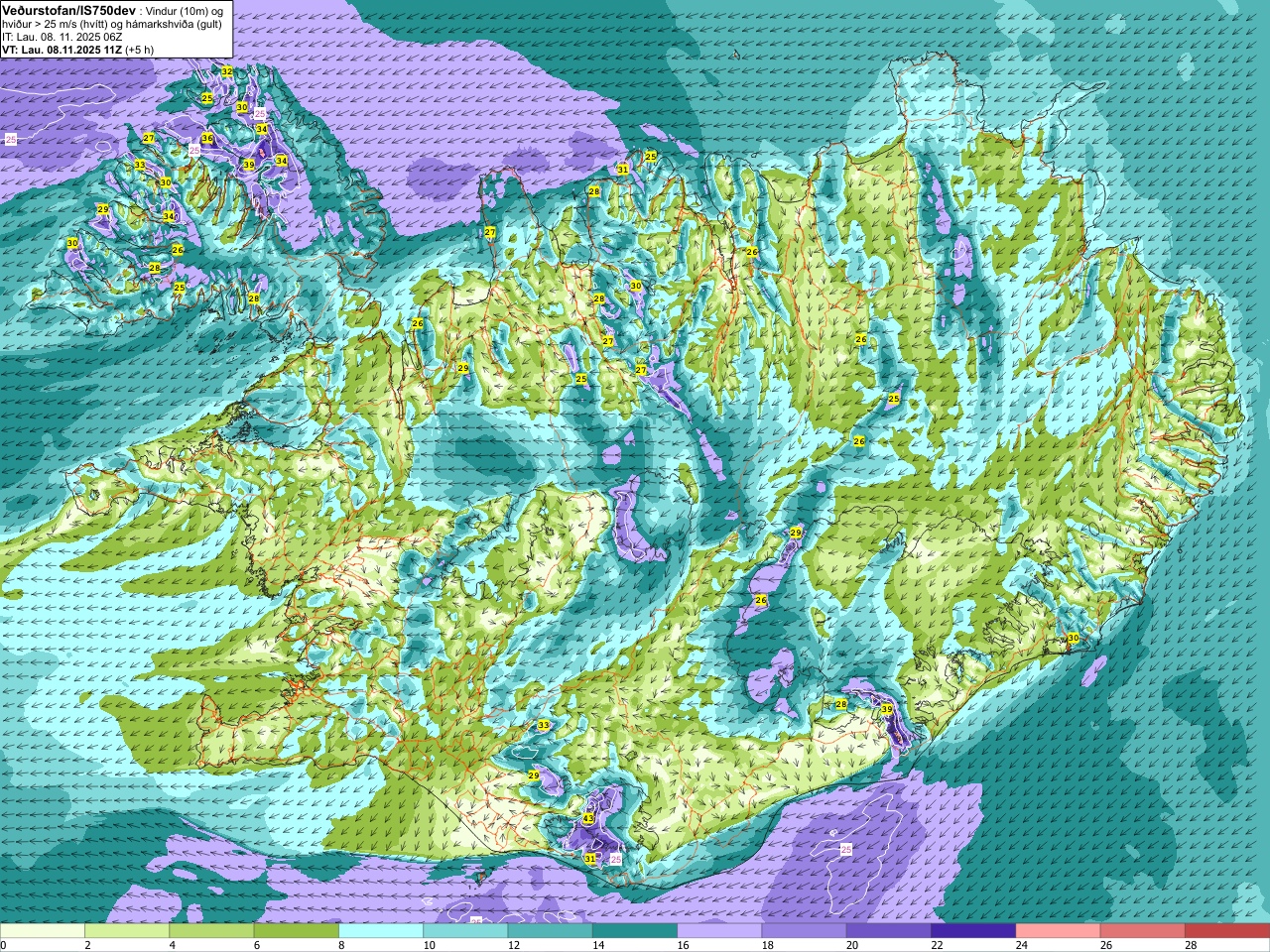1270x952 pixels.
Task: Click the 33 gust marker in the Westfjords
Action: pos(140,165)
